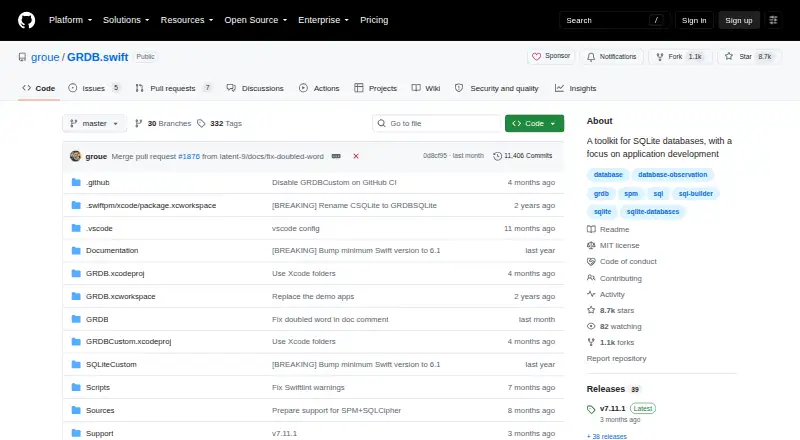This screenshot has width=800, height=440.
Task: Open the .vscode folder
Action: [x=99, y=228]
